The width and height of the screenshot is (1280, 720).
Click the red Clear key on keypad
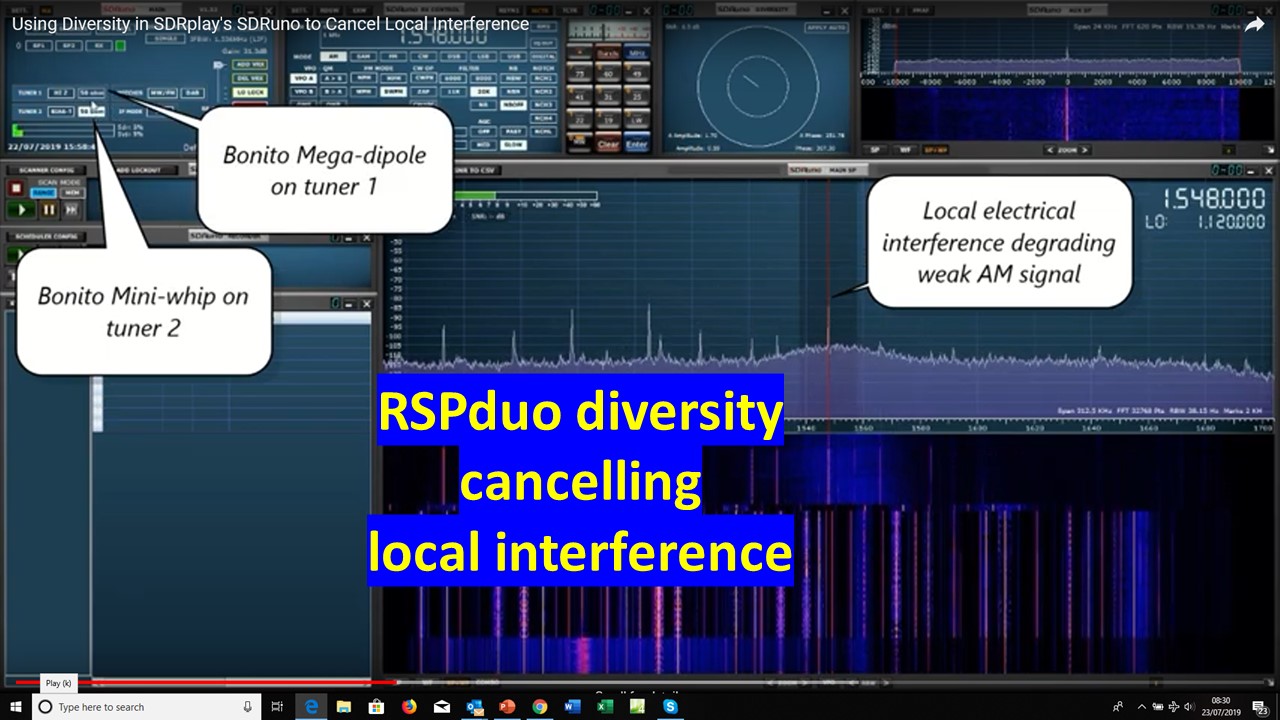(607, 144)
